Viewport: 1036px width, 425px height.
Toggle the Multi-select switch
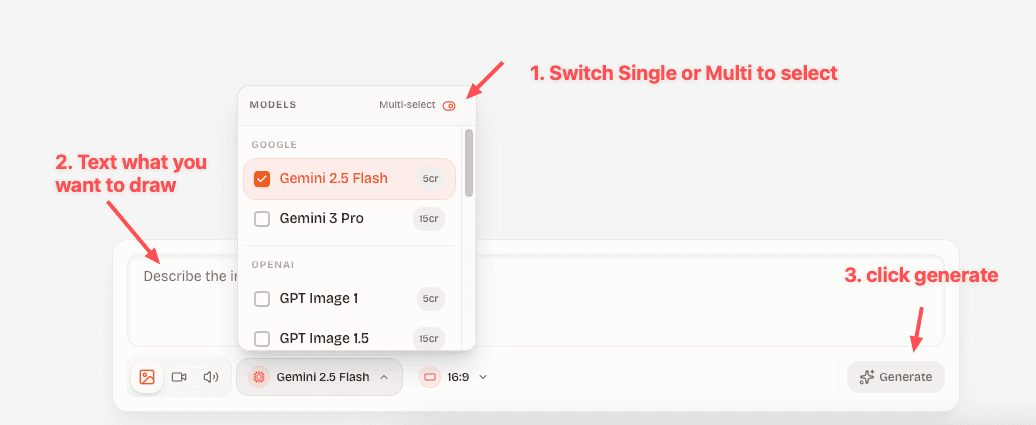click(449, 106)
